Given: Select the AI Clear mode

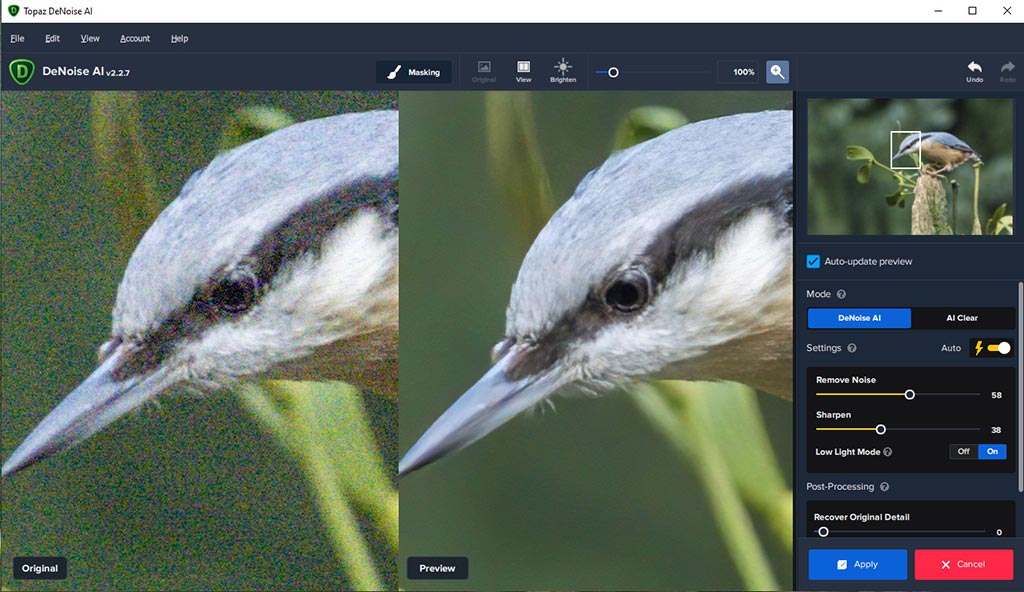Looking at the screenshot, I should (962, 318).
